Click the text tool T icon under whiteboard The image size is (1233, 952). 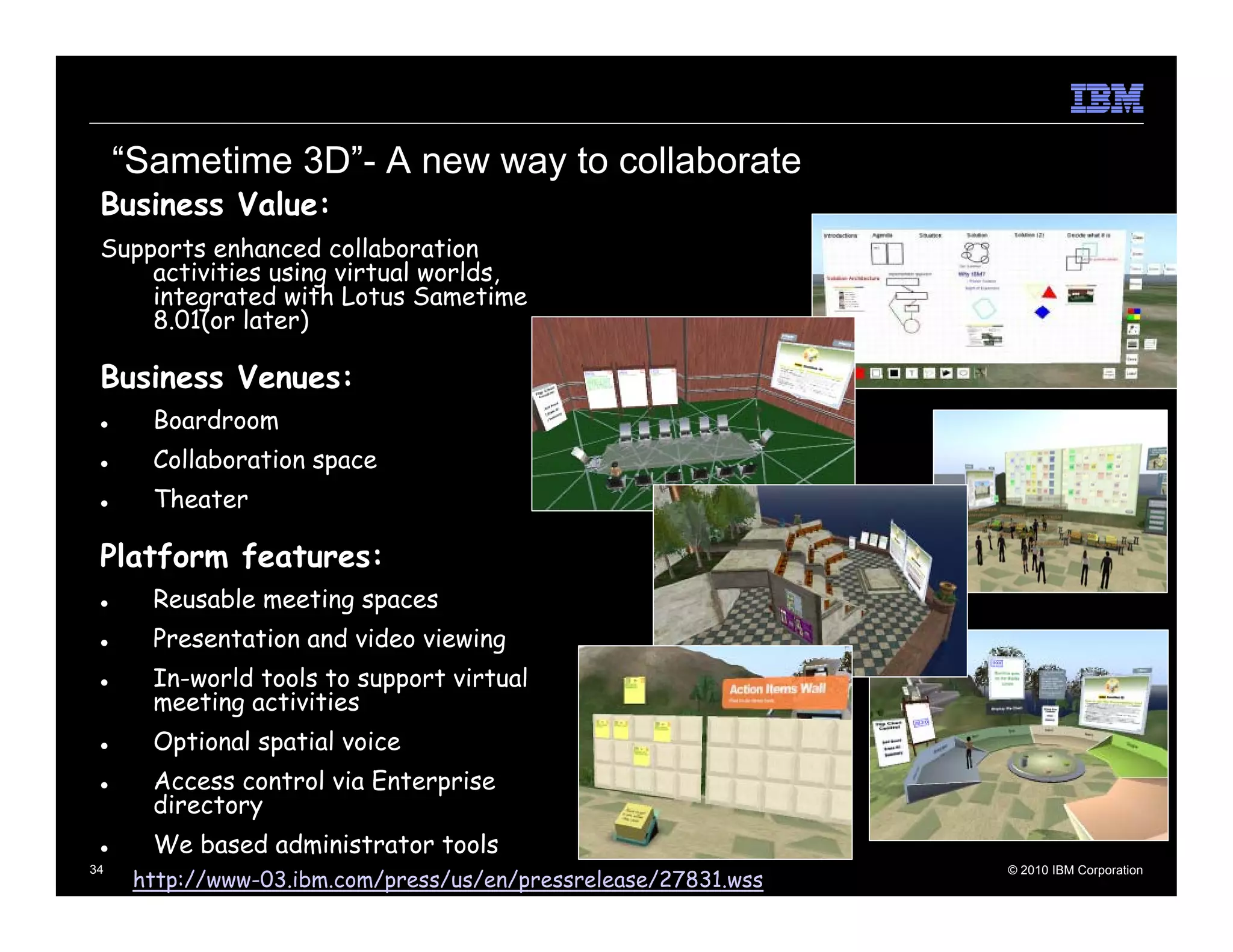tap(912, 373)
